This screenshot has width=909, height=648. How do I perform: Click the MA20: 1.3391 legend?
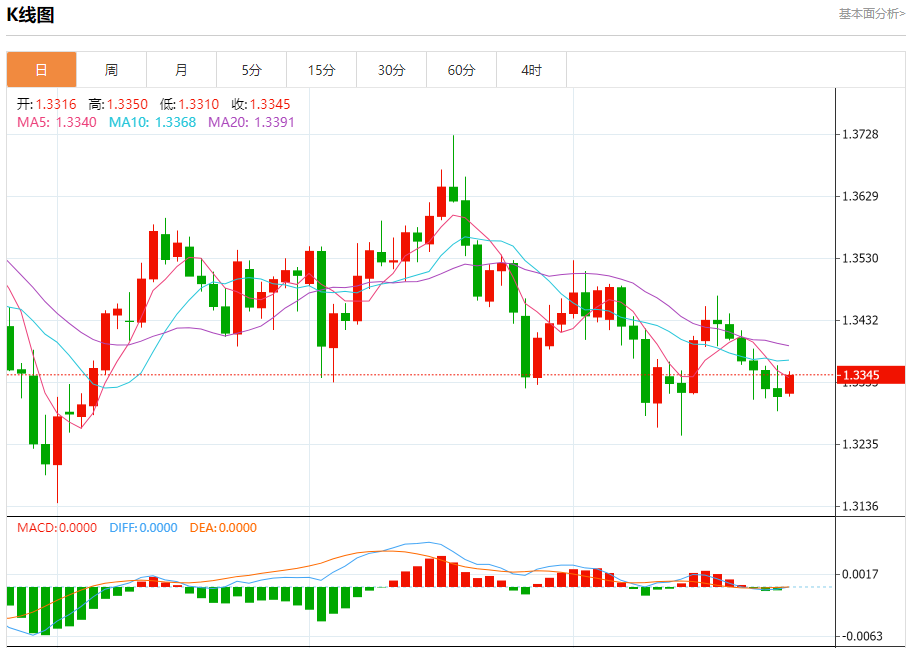[251, 122]
